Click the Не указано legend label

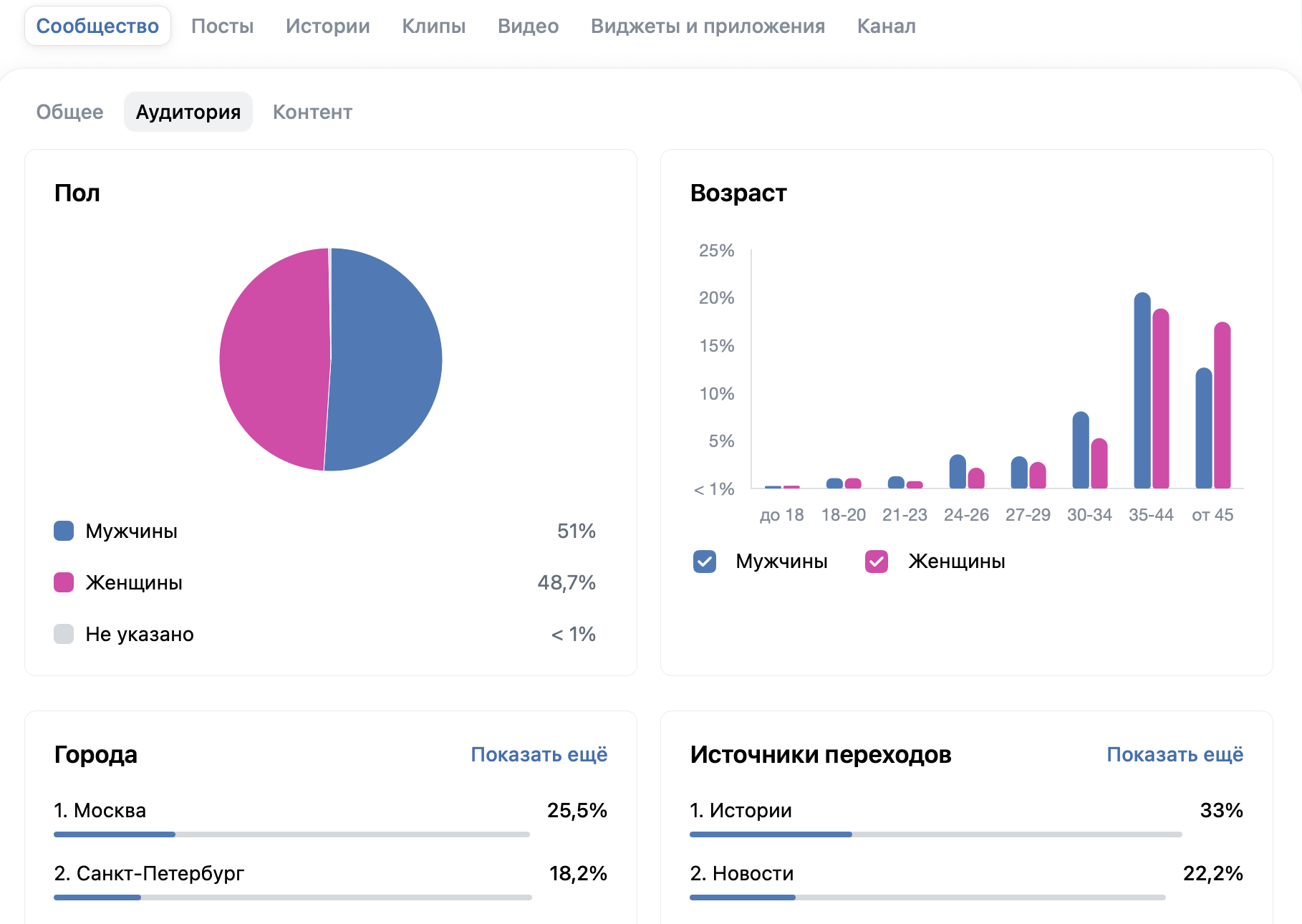click(140, 634)
